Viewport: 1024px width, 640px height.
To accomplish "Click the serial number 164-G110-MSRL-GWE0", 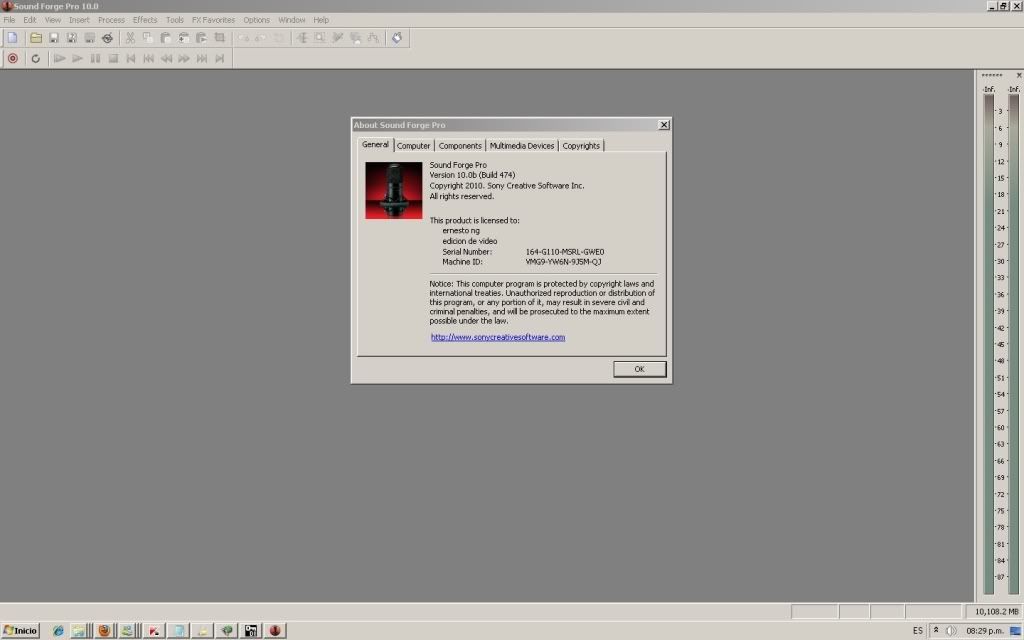I will (x=565, y=251).
